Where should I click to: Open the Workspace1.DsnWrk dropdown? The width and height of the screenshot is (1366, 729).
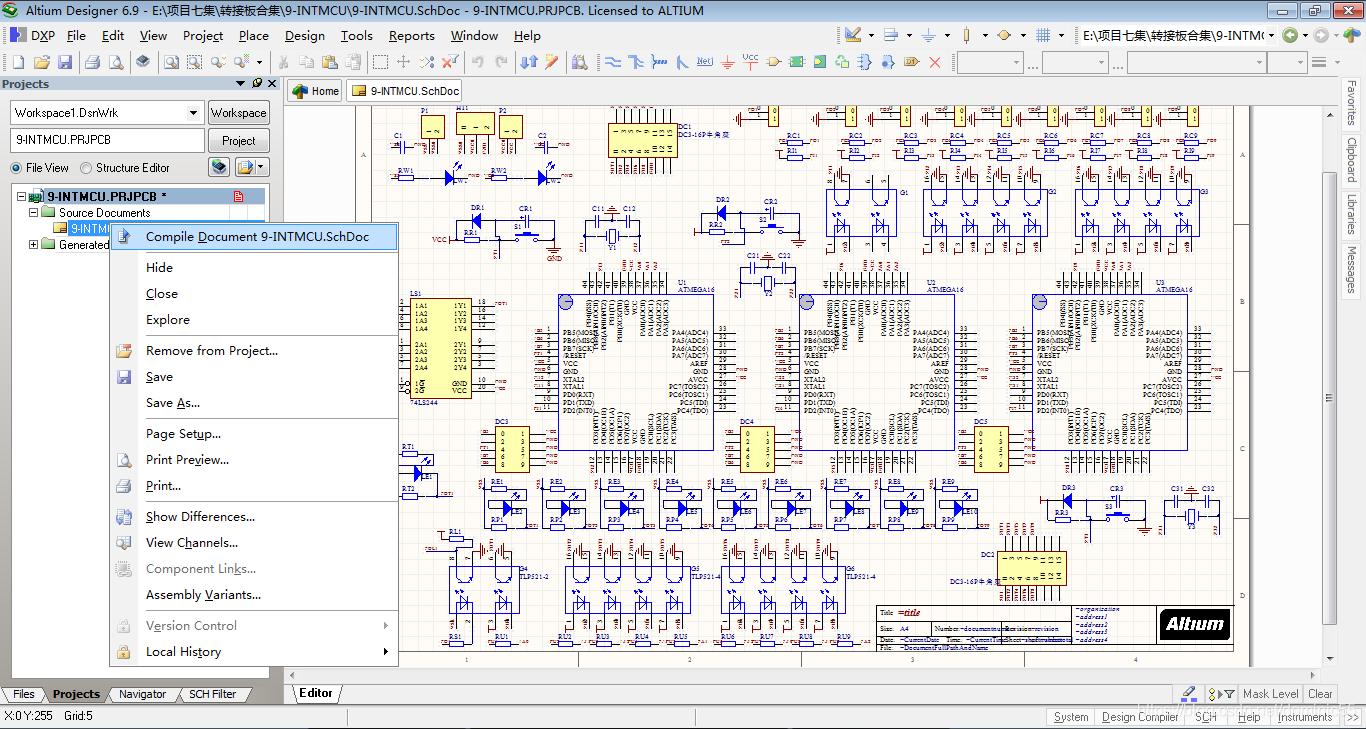(x=193, y=113)
